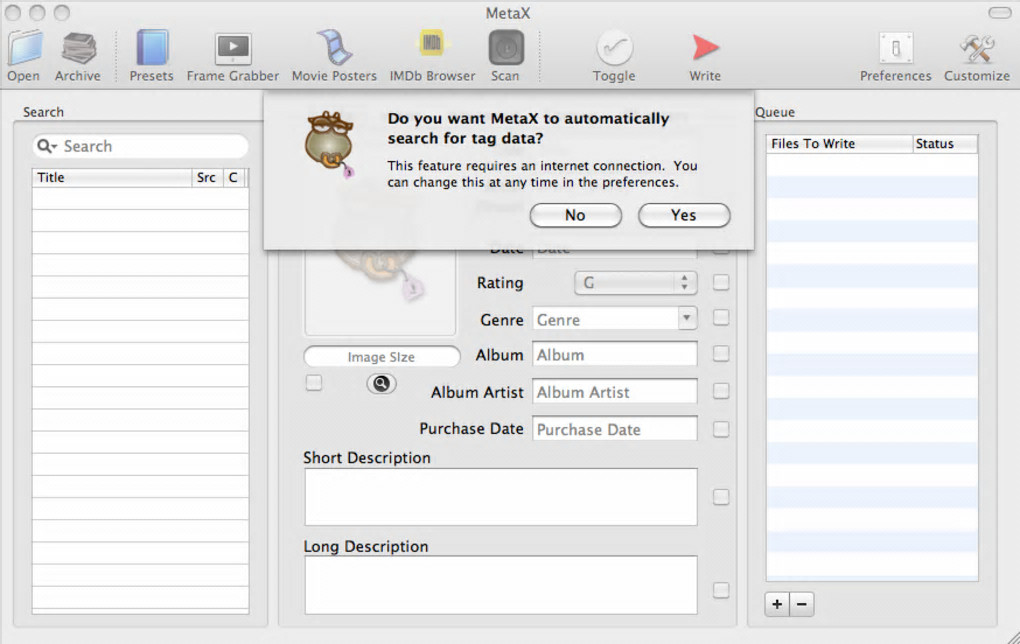
Task: Open the Movie Posters tool
Action: tap(334, 47)
